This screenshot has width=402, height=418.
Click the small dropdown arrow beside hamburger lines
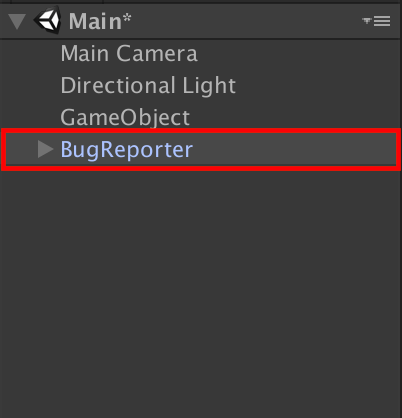point(367,21)
